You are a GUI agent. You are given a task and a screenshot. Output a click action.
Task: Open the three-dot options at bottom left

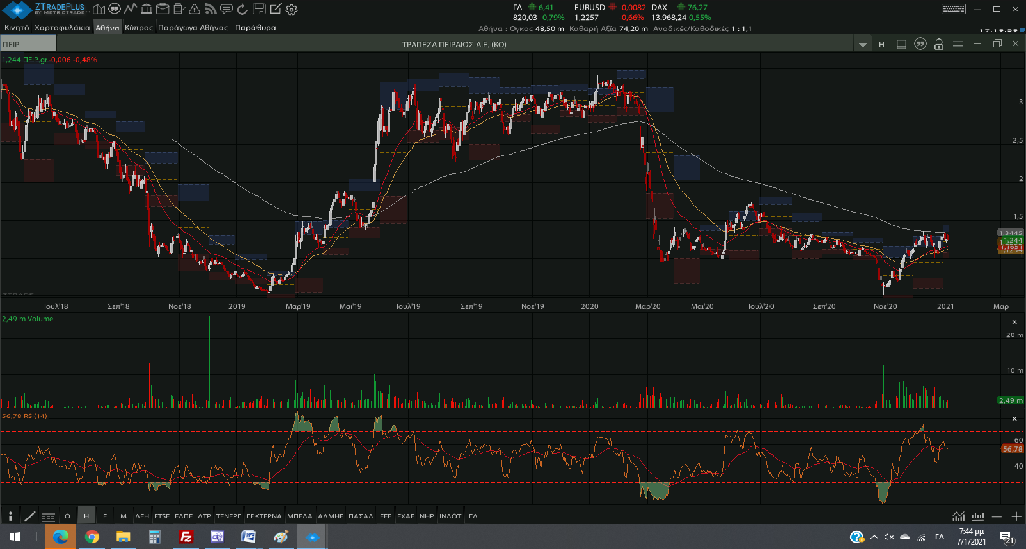click(x=10, y=516)
